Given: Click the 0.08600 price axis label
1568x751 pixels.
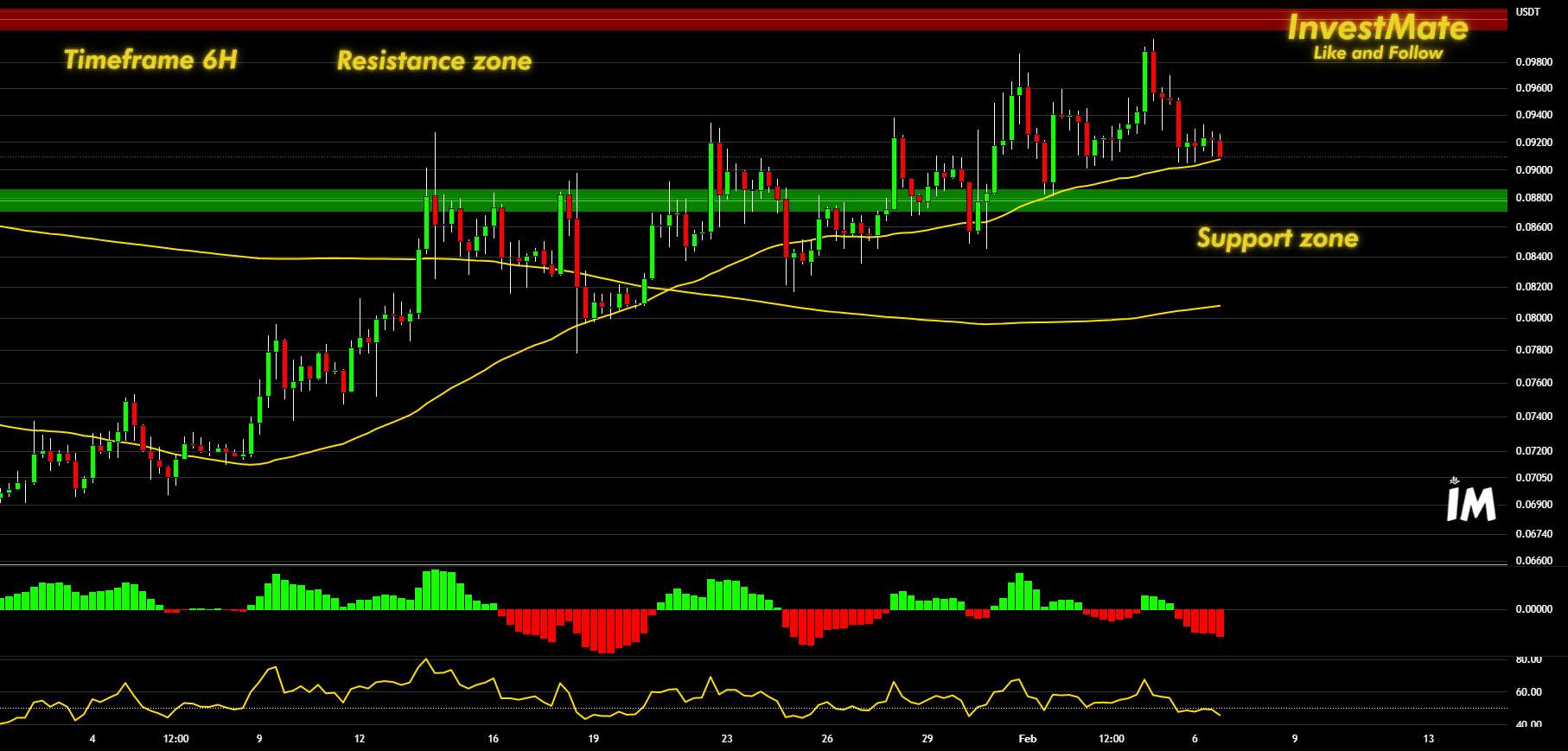Looking at the screenshot, I should [x=1533, y=227].
